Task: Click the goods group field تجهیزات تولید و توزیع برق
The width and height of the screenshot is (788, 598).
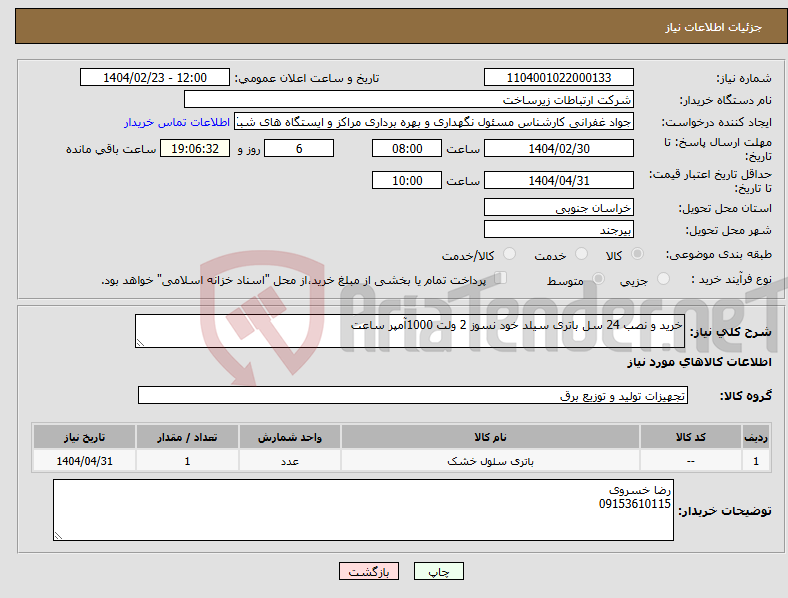Action: (x=413, y=395)
